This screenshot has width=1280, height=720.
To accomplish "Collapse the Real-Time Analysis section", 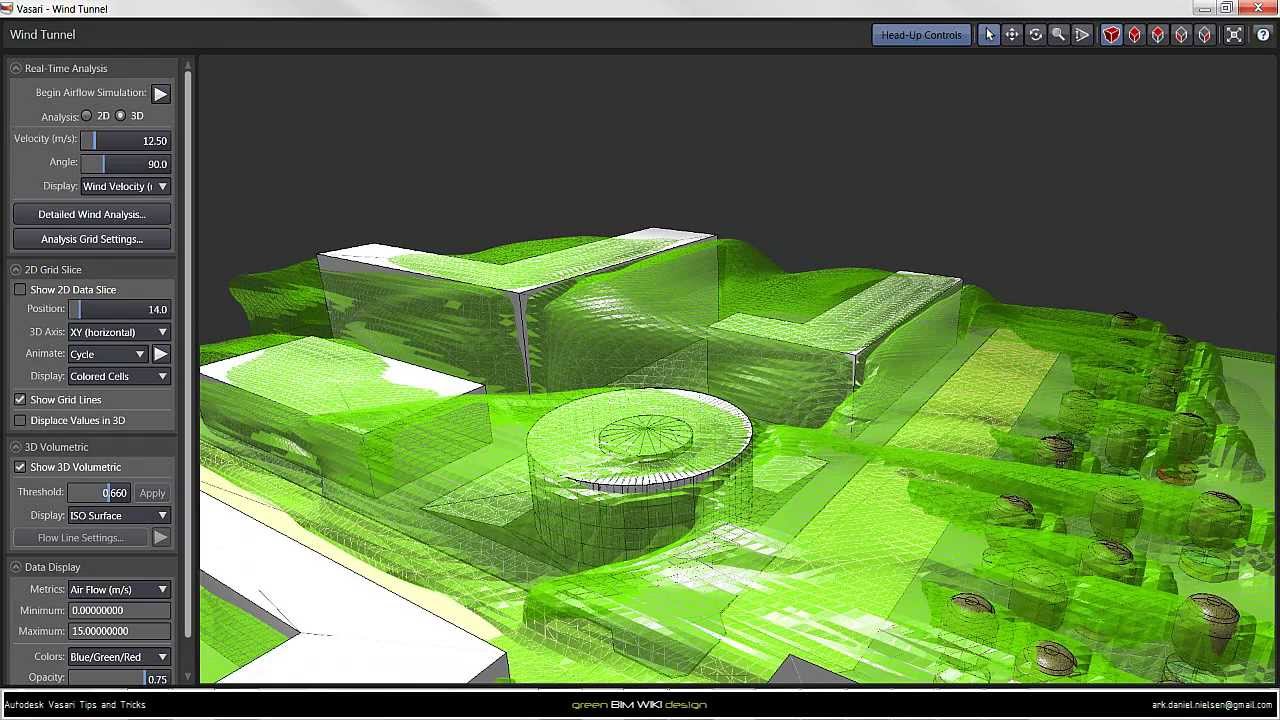I will pyautogui.click(x=16, y=68).
